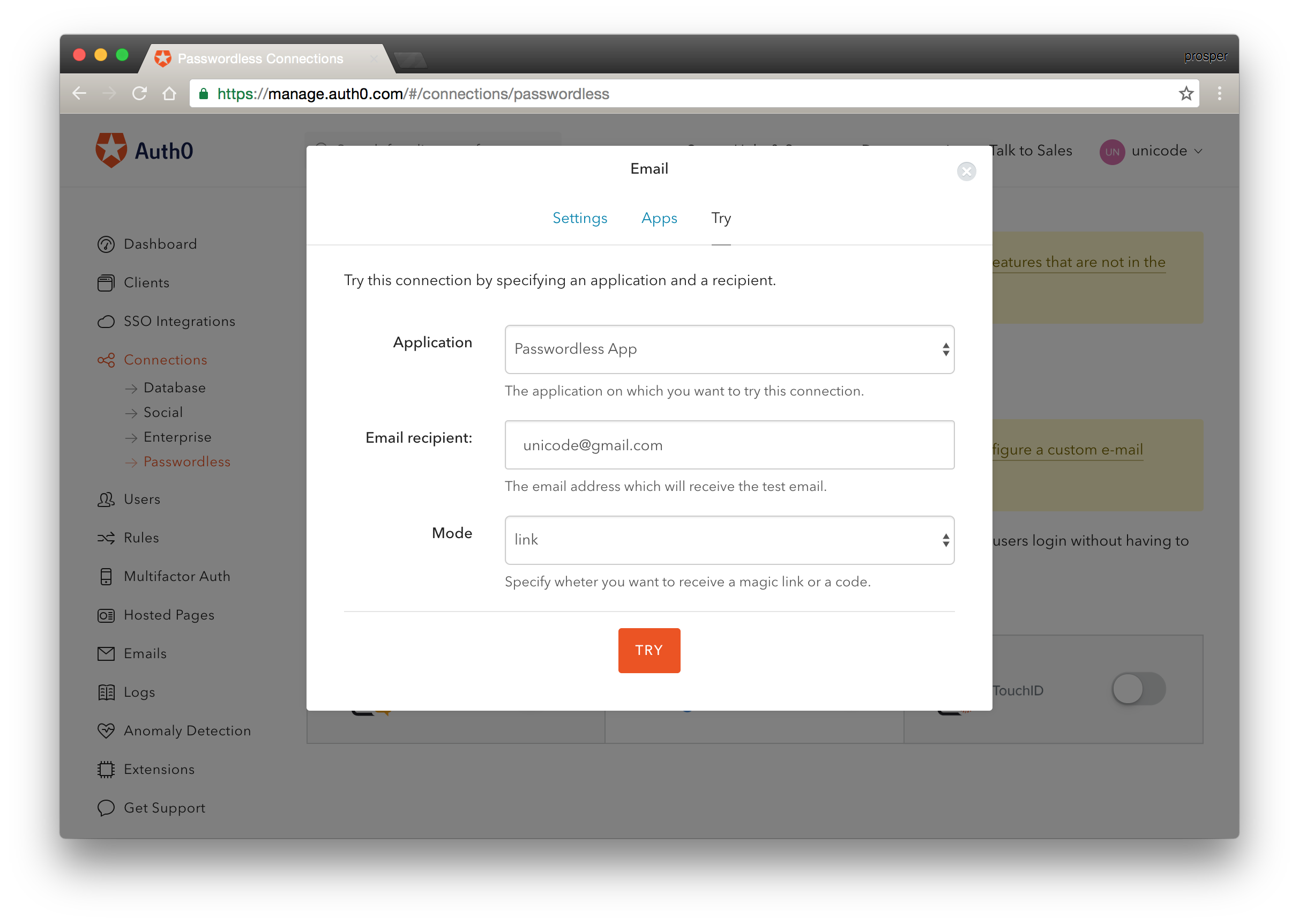1299x924 pixels.
Task: Click the Anomaly Detection heart icon
Action: click(106, 731)
